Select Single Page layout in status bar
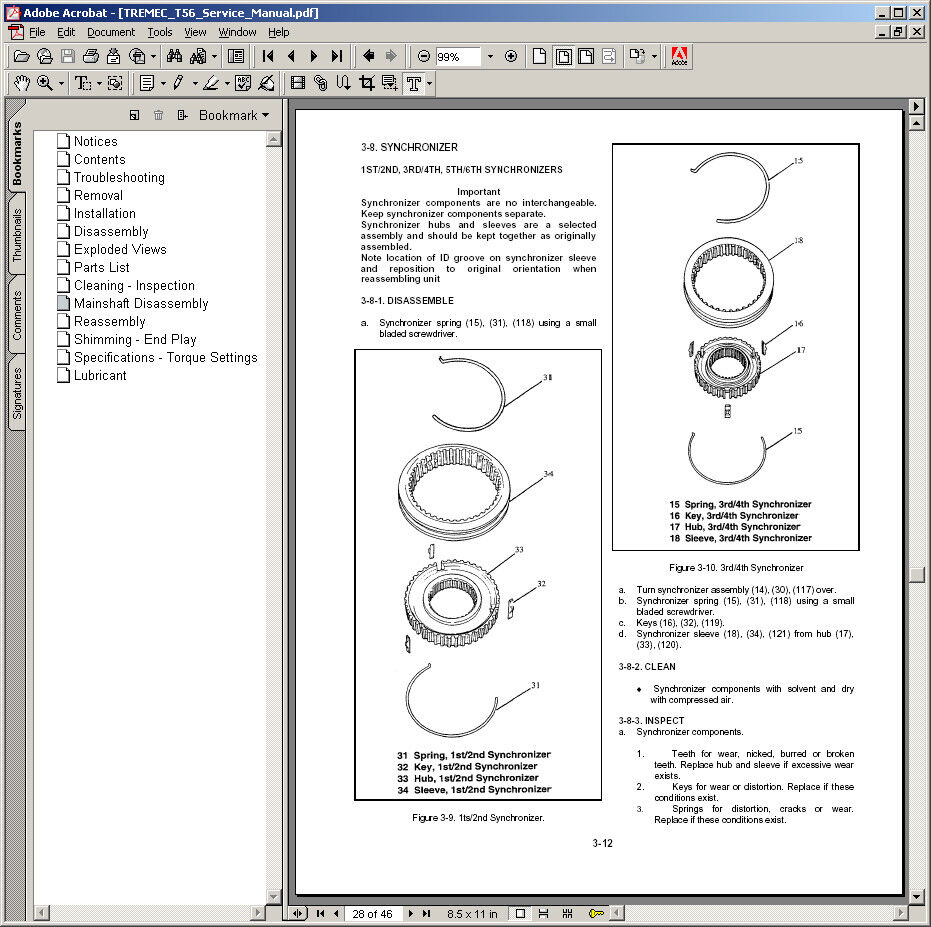This screenshot has width=931, height=927. tap(520, 913)
